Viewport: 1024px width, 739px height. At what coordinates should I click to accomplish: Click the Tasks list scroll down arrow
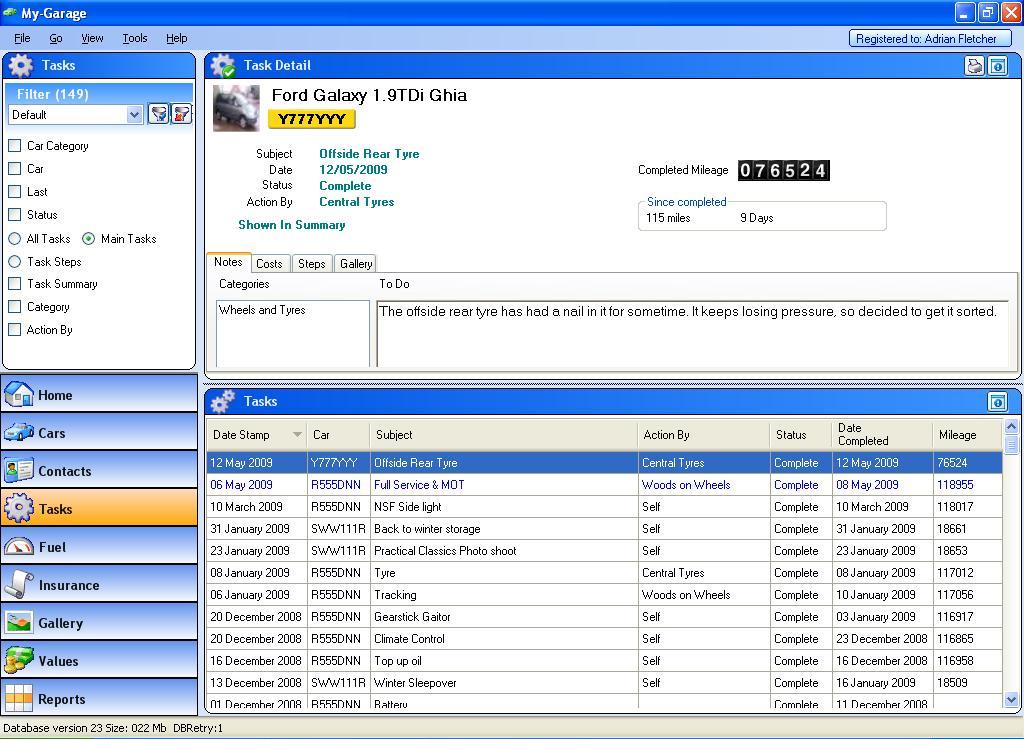pyautogui.click(x=1010, y=700)
